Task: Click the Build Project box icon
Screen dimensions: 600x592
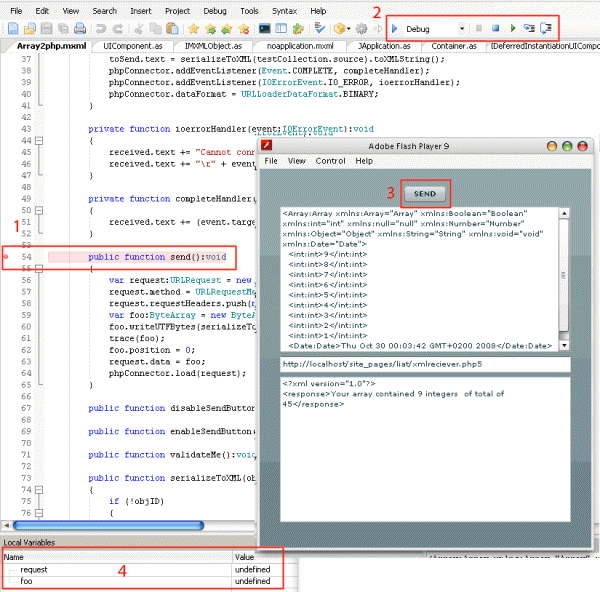Action: point(339,28)
